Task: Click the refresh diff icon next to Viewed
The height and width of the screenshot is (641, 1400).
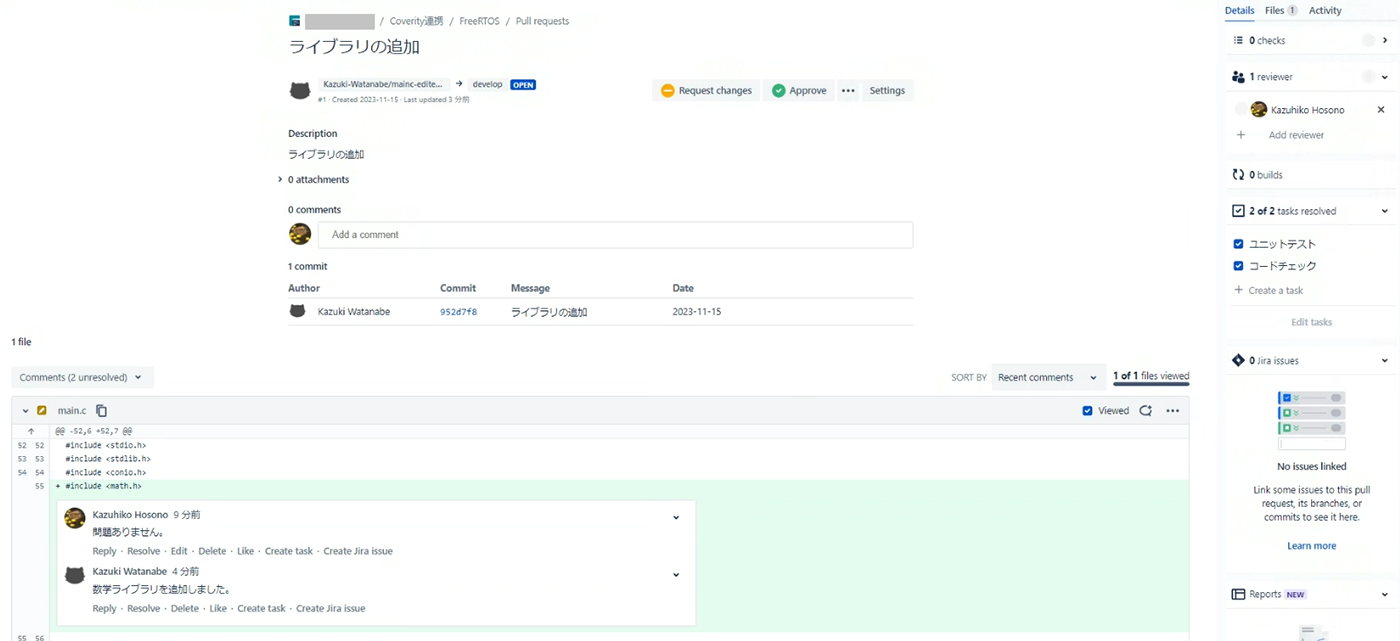Action: click(x=1146, y=411)
